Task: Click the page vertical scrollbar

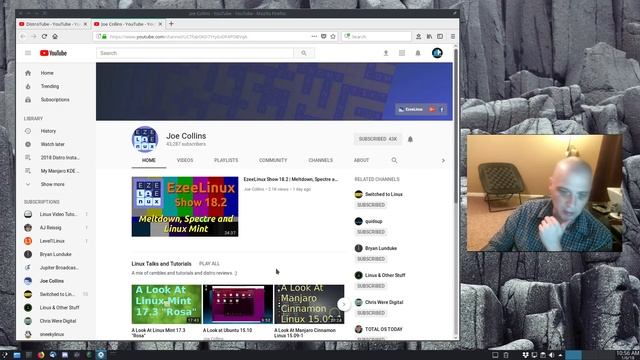Action: pos(456,126)
